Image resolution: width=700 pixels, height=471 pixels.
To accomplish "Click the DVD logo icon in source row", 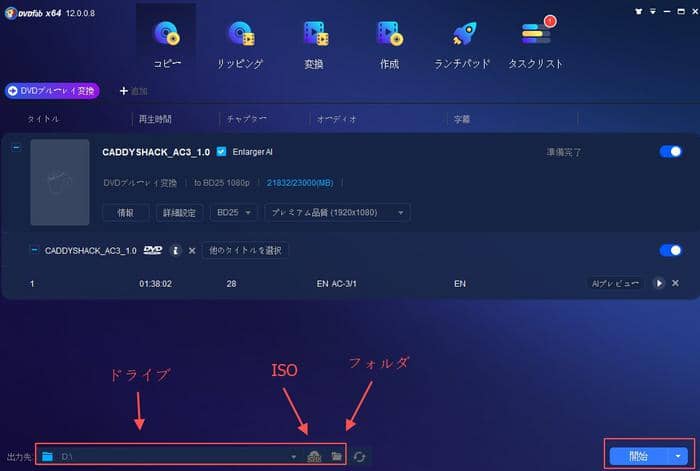I will coord(153,250).
